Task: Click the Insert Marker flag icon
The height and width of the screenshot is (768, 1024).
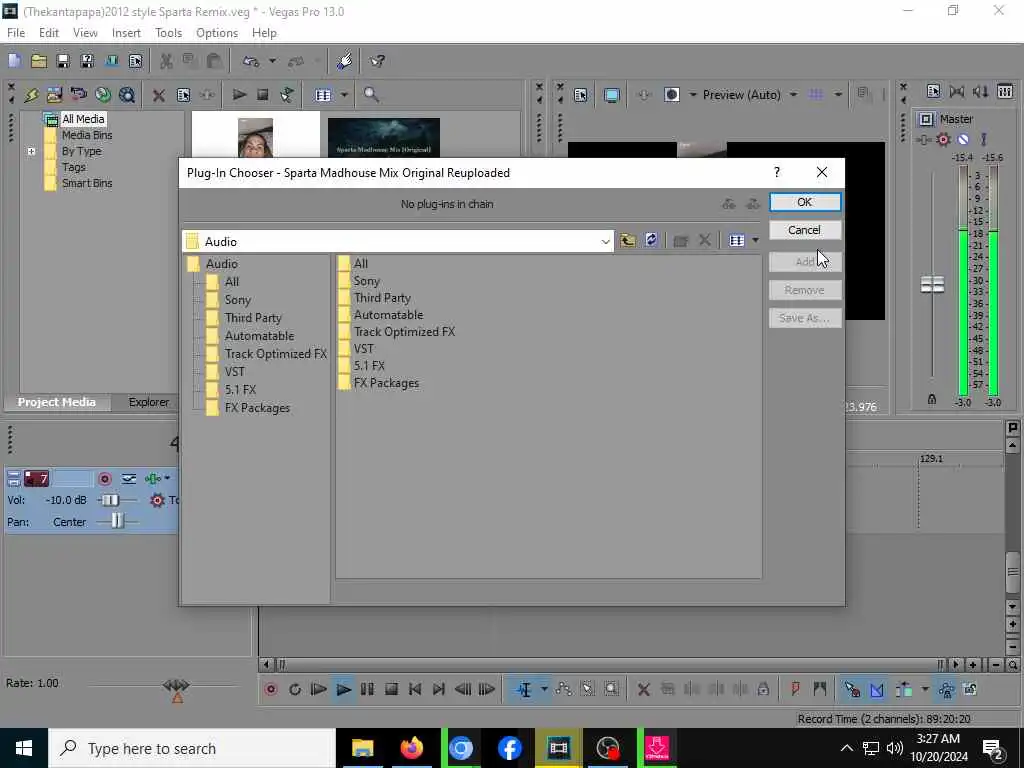Action: [795, 689]
